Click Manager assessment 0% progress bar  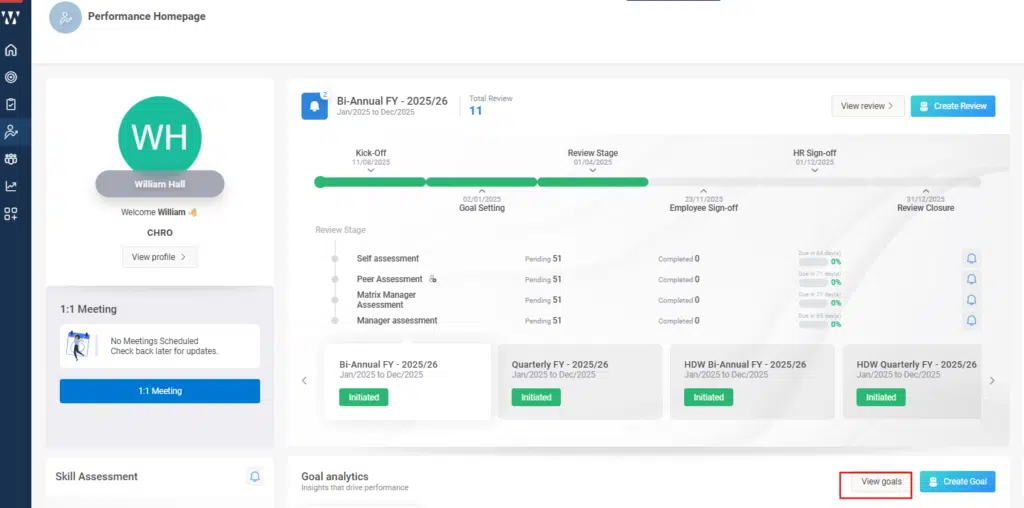[x=813, y=324]
